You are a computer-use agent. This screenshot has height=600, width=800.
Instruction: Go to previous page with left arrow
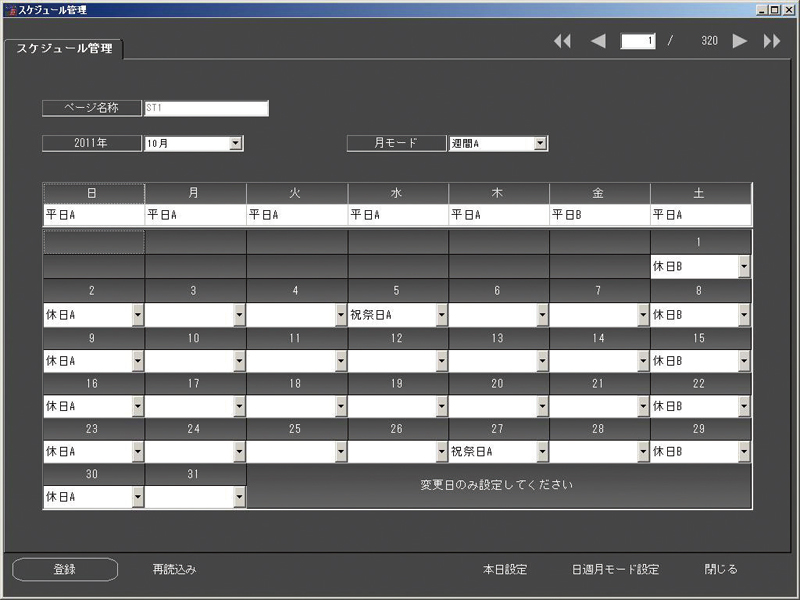click(598, 41)
